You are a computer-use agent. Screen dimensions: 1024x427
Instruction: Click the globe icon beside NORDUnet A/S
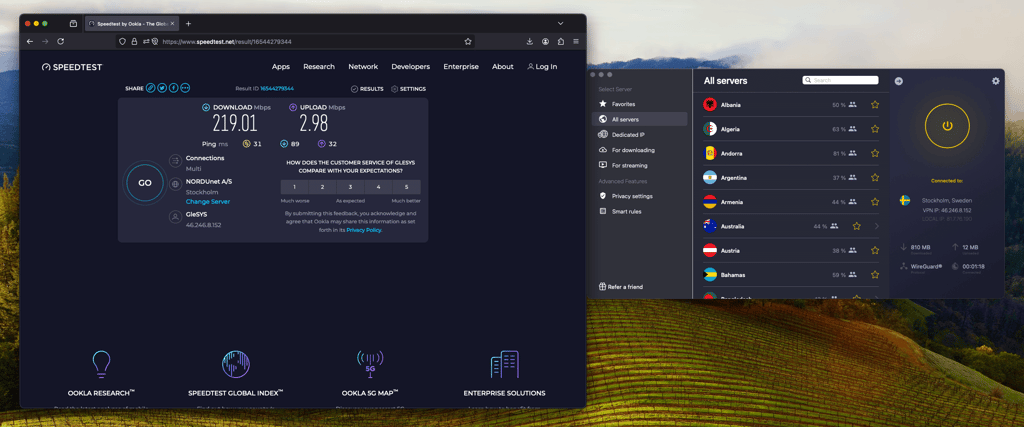(x=175, y=184)
